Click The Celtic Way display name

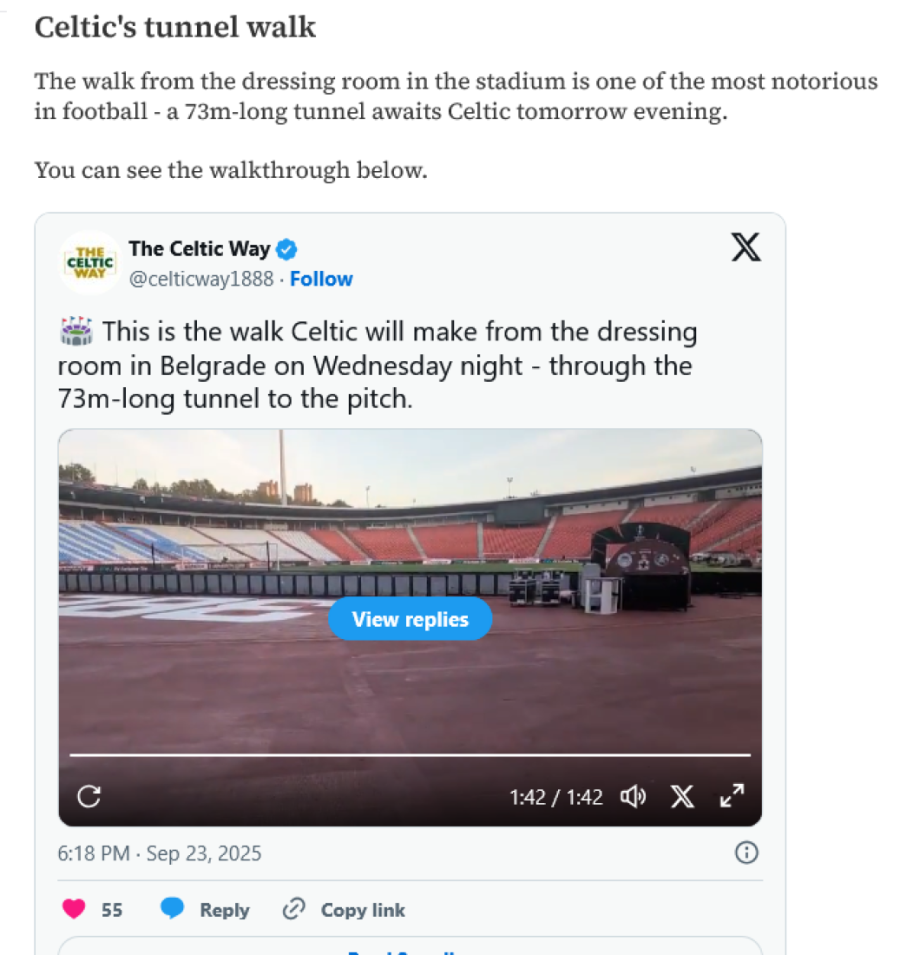click(199, 249)
